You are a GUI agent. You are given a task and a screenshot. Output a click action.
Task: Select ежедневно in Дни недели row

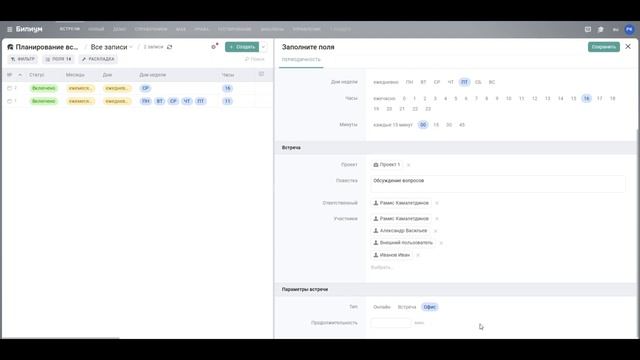click(x=385, y=82)
